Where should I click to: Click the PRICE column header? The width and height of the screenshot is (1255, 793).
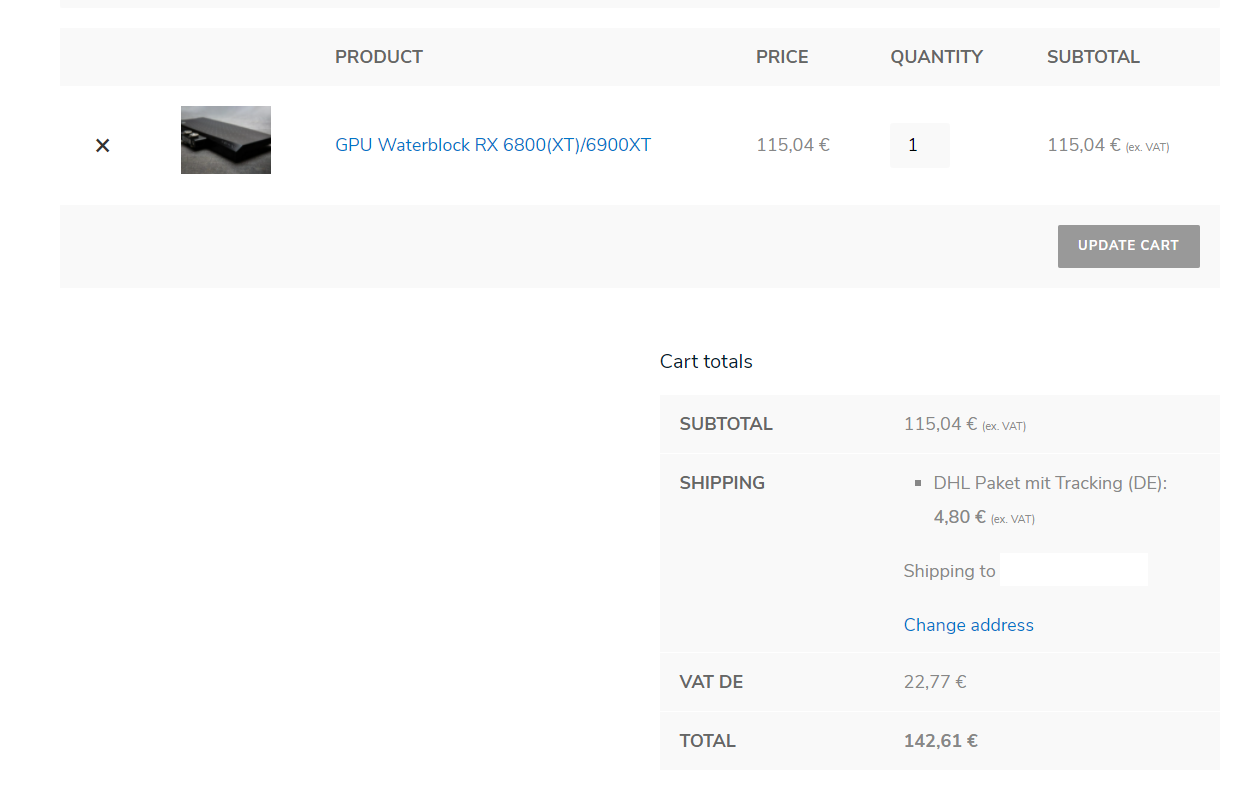click(x=782, y=57)
